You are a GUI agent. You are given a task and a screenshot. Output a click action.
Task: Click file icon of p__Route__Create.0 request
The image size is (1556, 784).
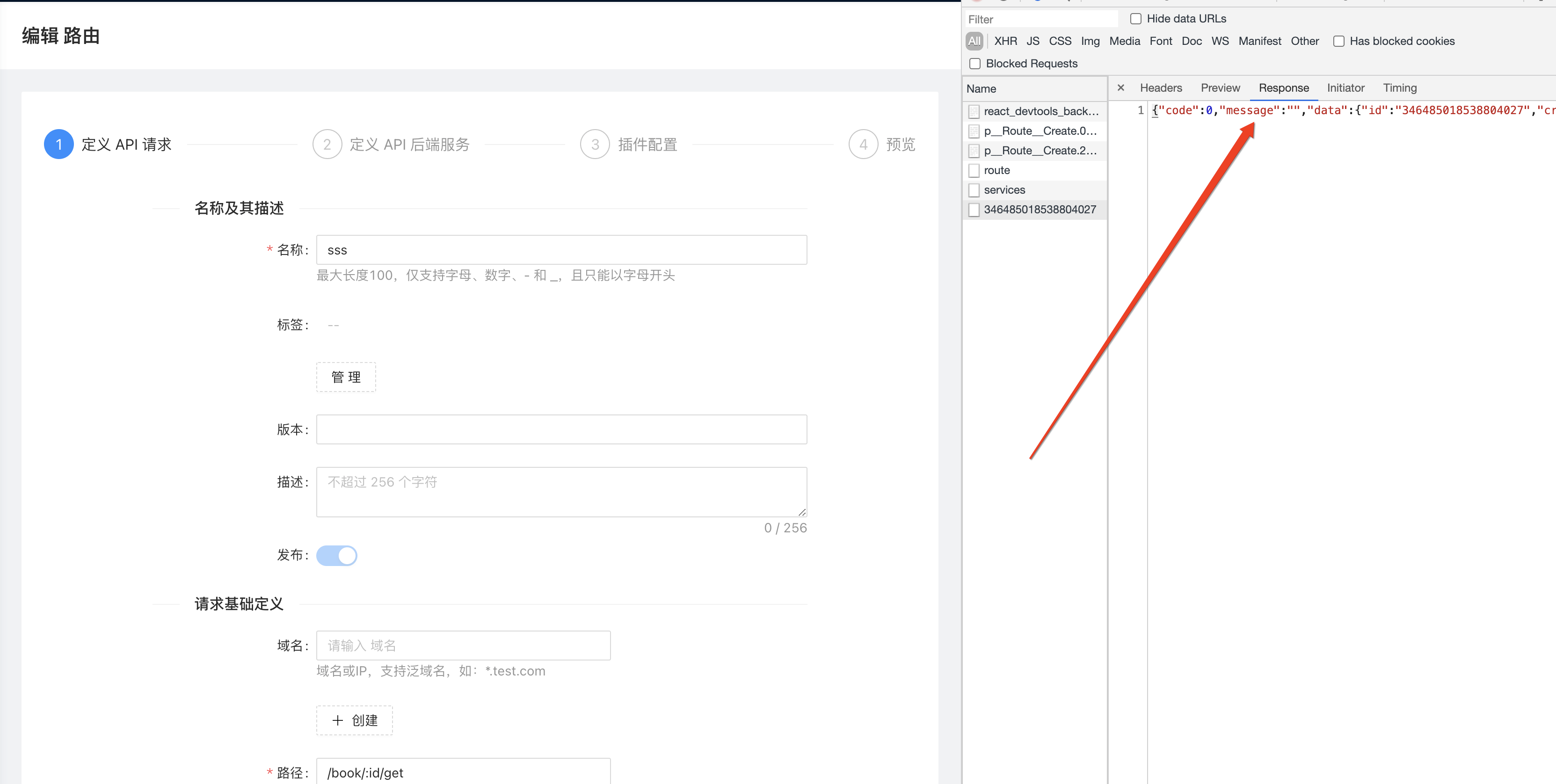[x=974, y=131]
